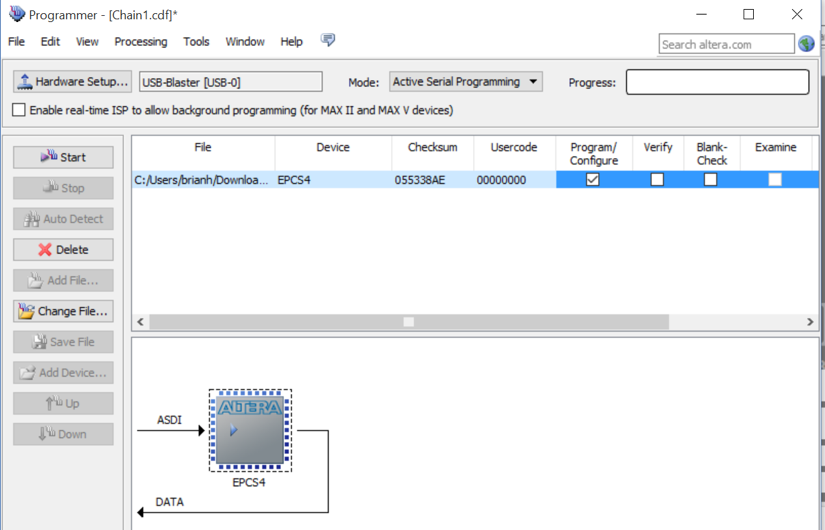Click the Auto Detect button
Viewport: 825px width, 530px height.
pos(63,219)
